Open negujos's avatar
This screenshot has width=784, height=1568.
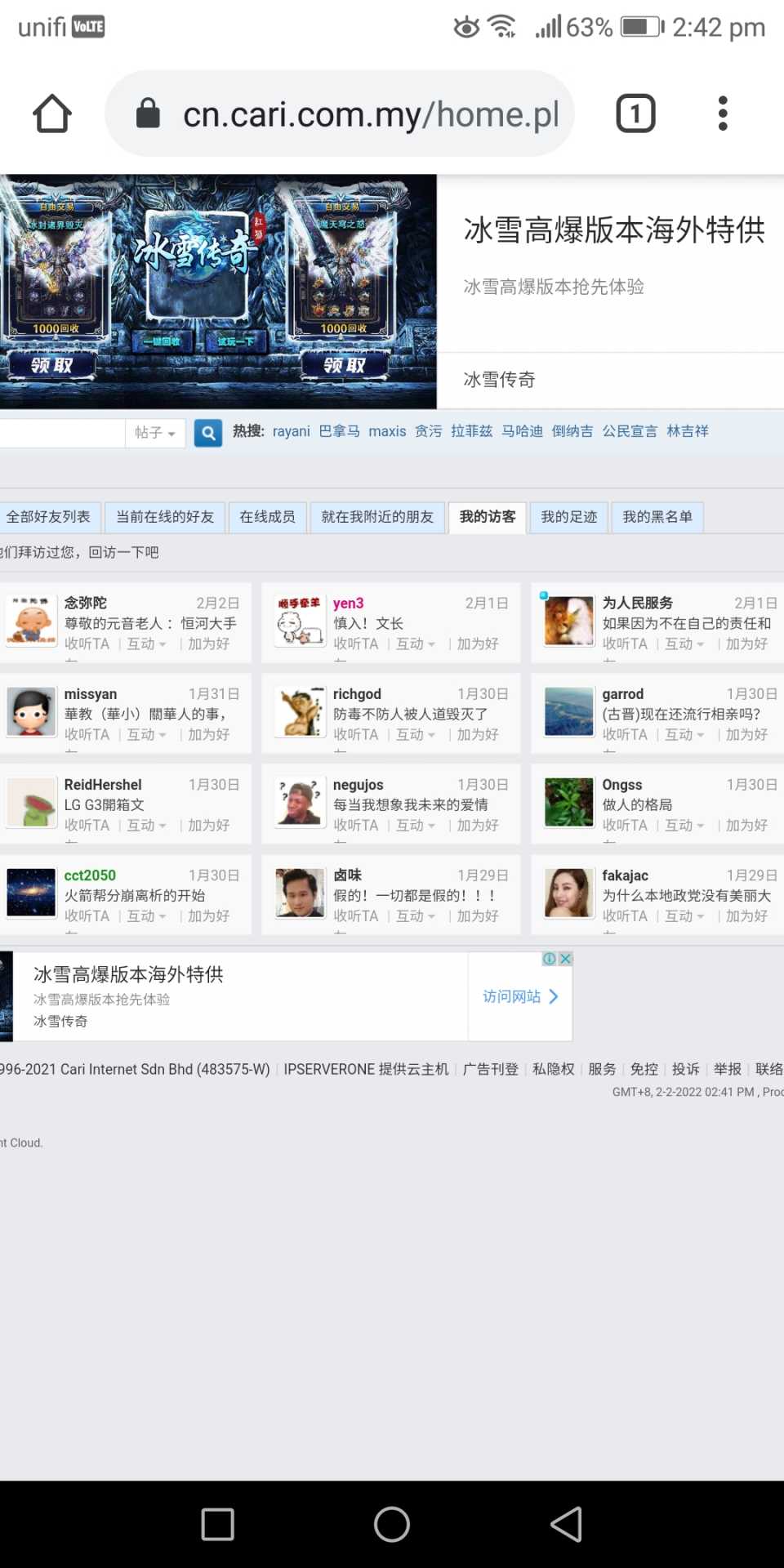click(x=300, y=802)
